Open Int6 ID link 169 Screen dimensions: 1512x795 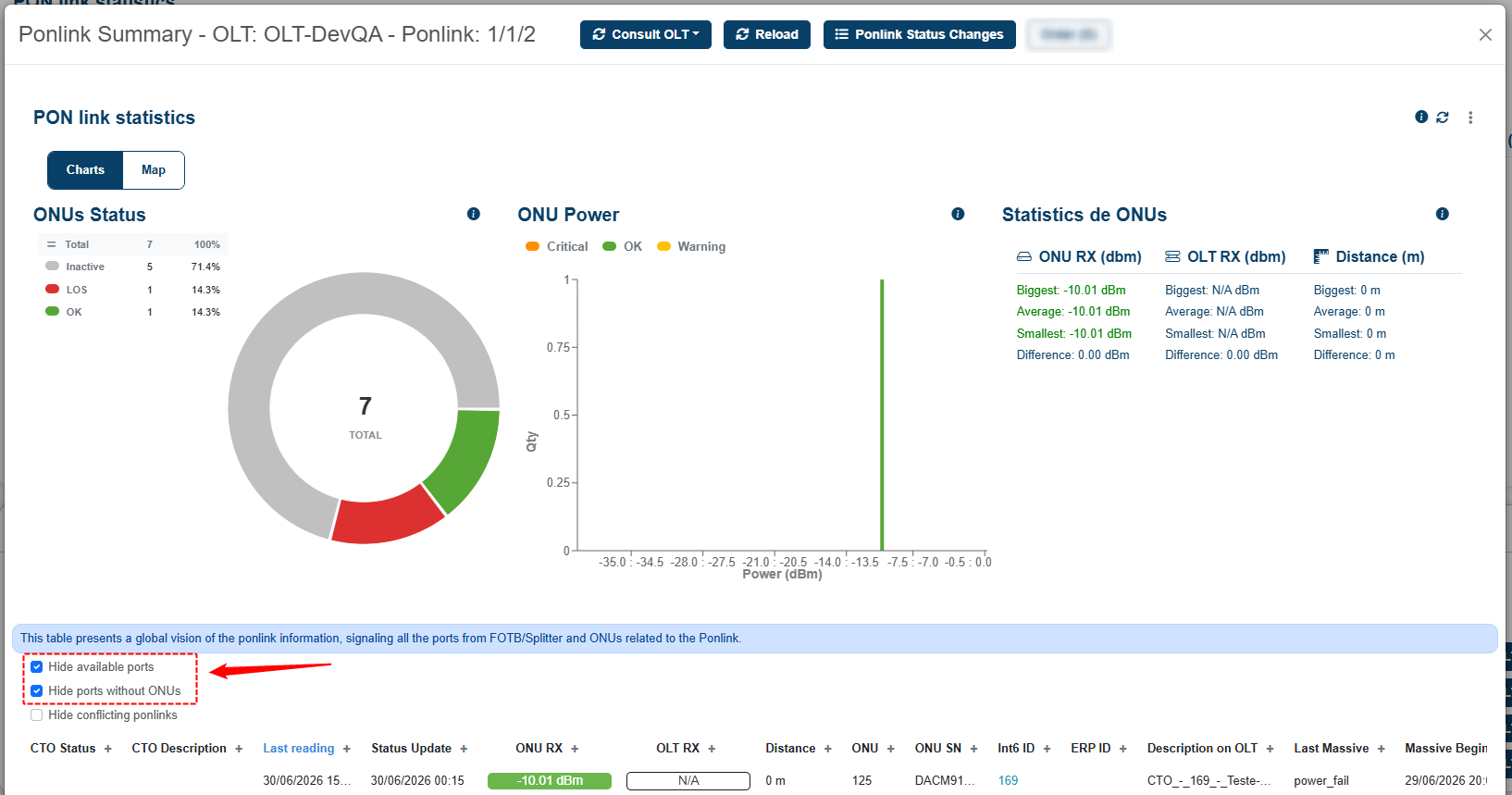pos(1008,780)
